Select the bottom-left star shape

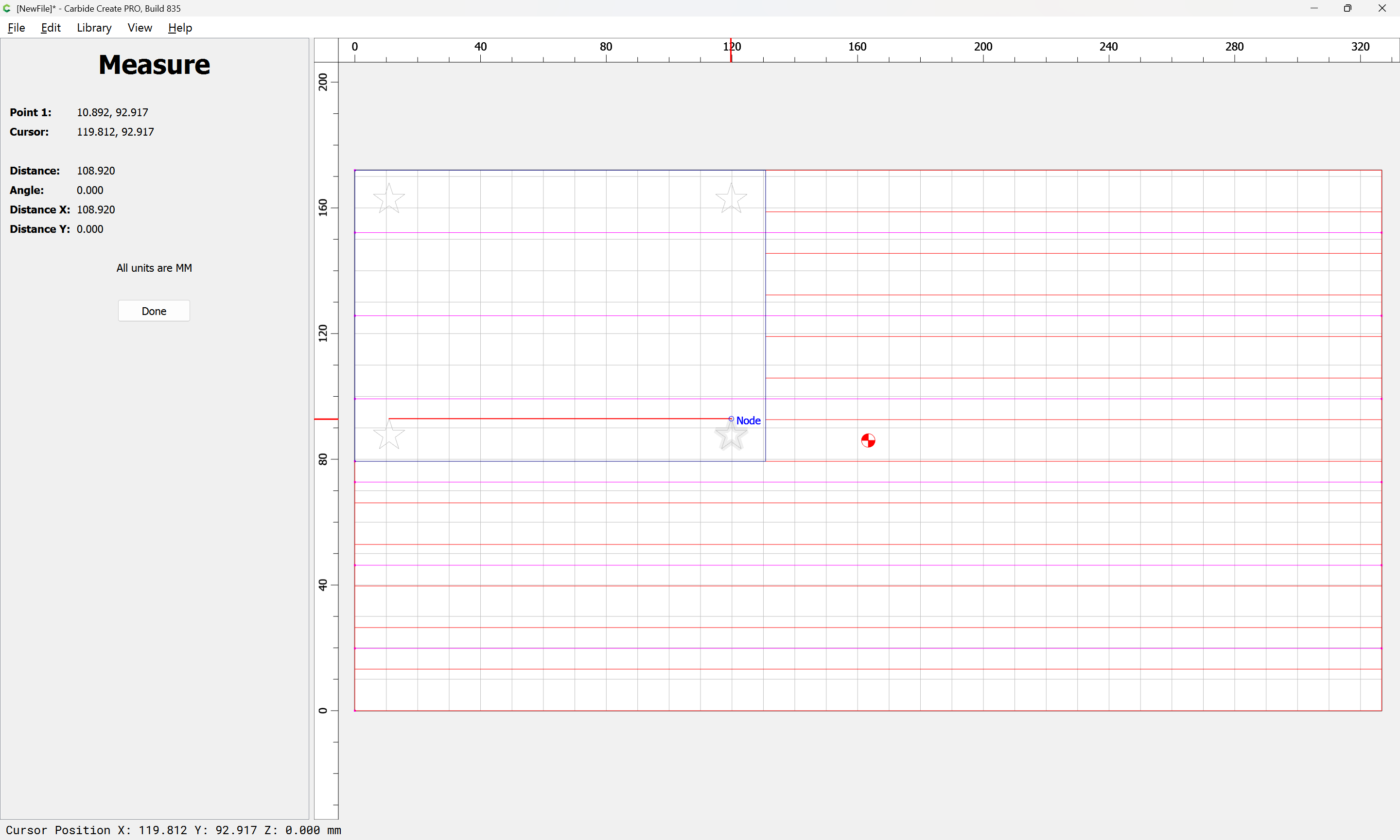[389, 435]
